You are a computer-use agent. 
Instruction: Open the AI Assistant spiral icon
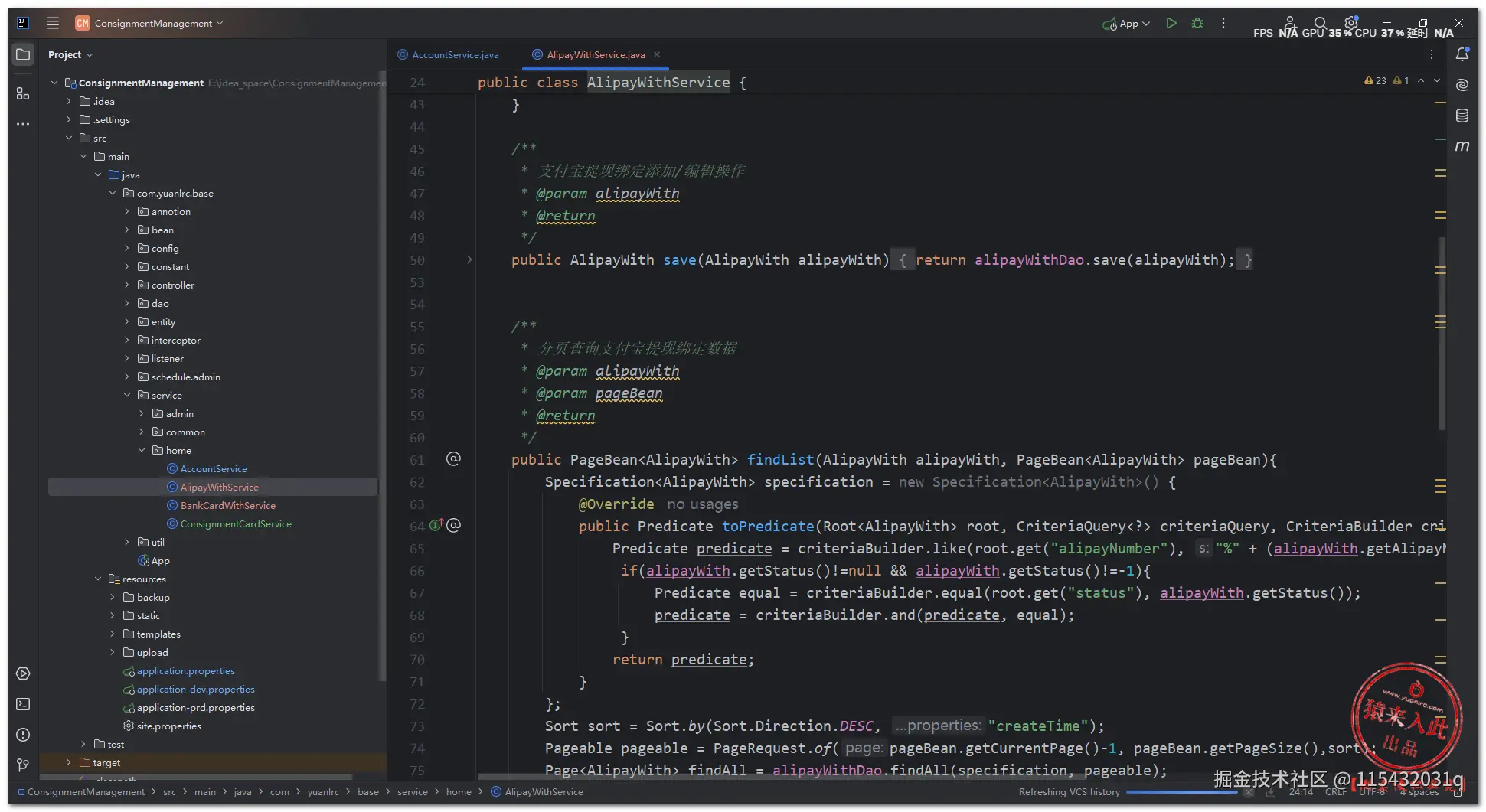coord(1462,84)
